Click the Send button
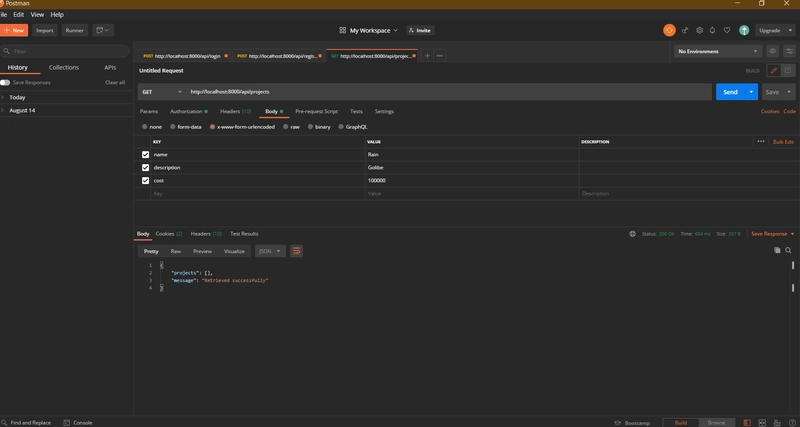The height and width of the screenshot is (427, 800). point(730,92)
